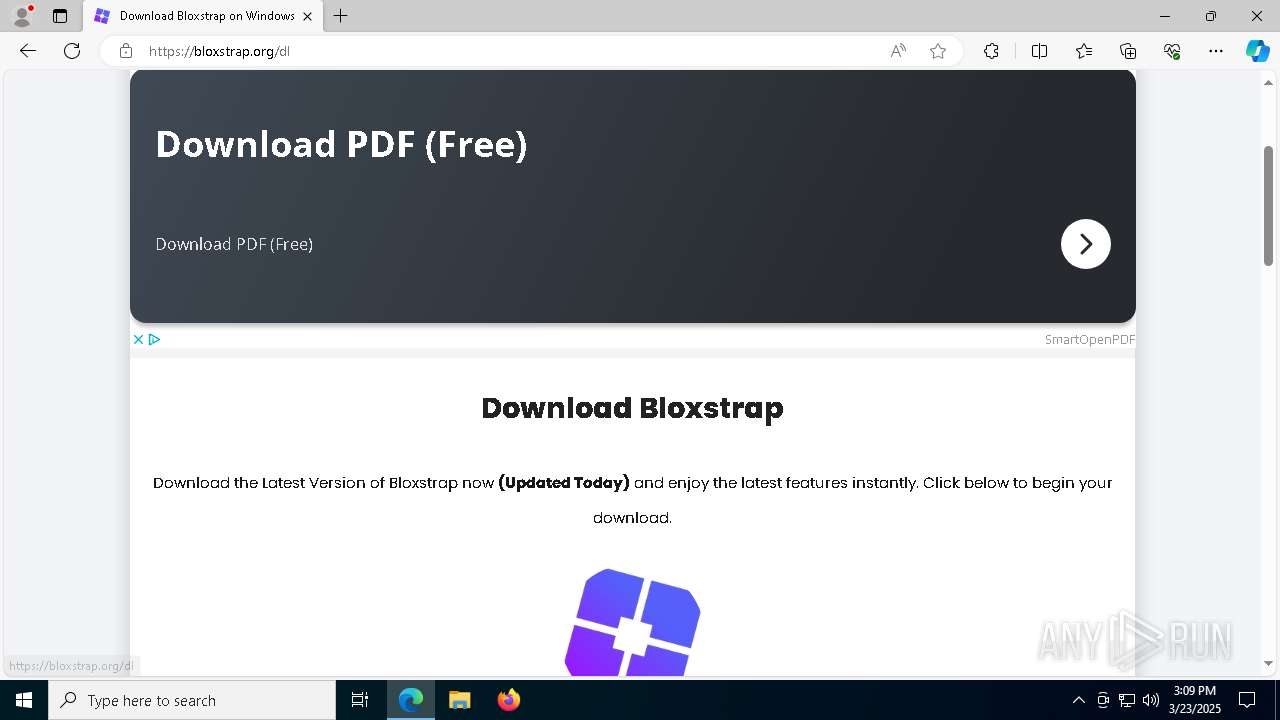Open the network status tray icon
Screen dimensions: 1280x720
(x=1127, y=700)
